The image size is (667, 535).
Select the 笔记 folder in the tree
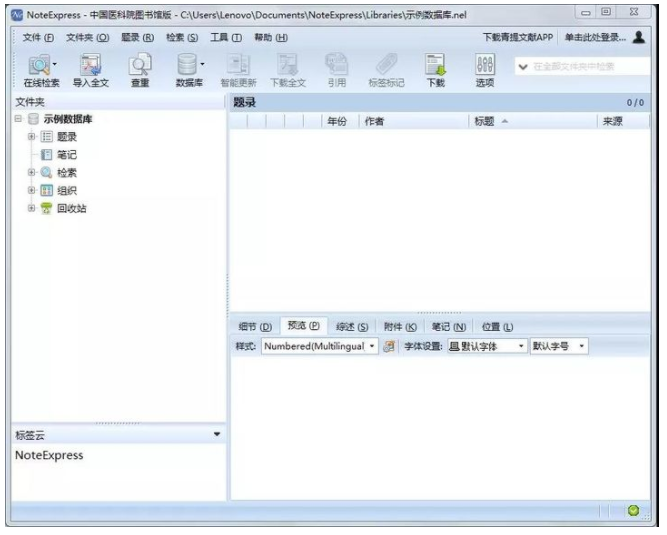67,155
